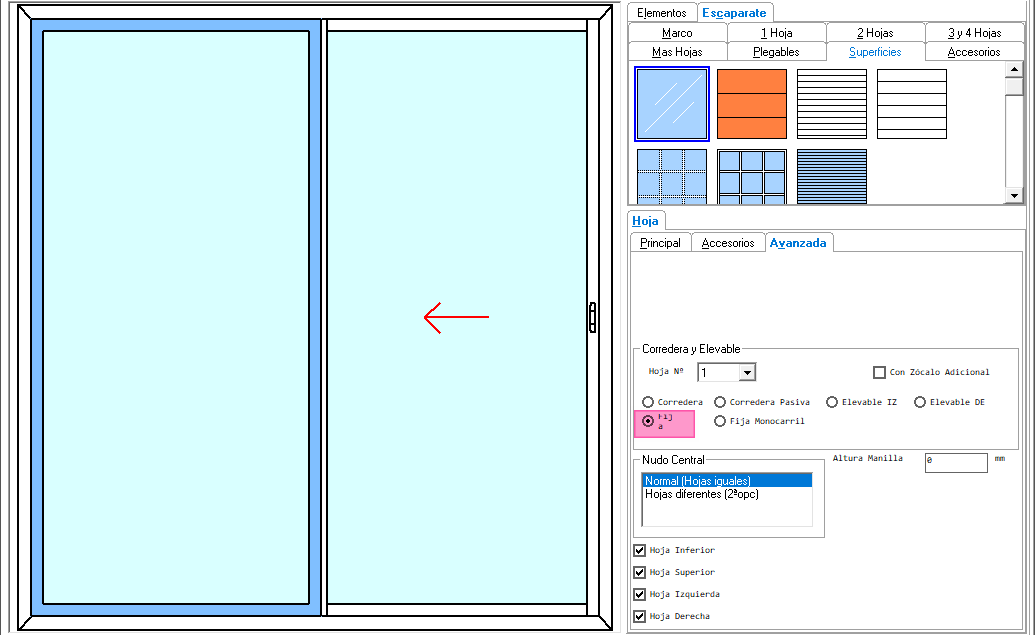Choose the Elevable IZ option
The width and height of the screenshot is (1035, 635).
(832, 402)
